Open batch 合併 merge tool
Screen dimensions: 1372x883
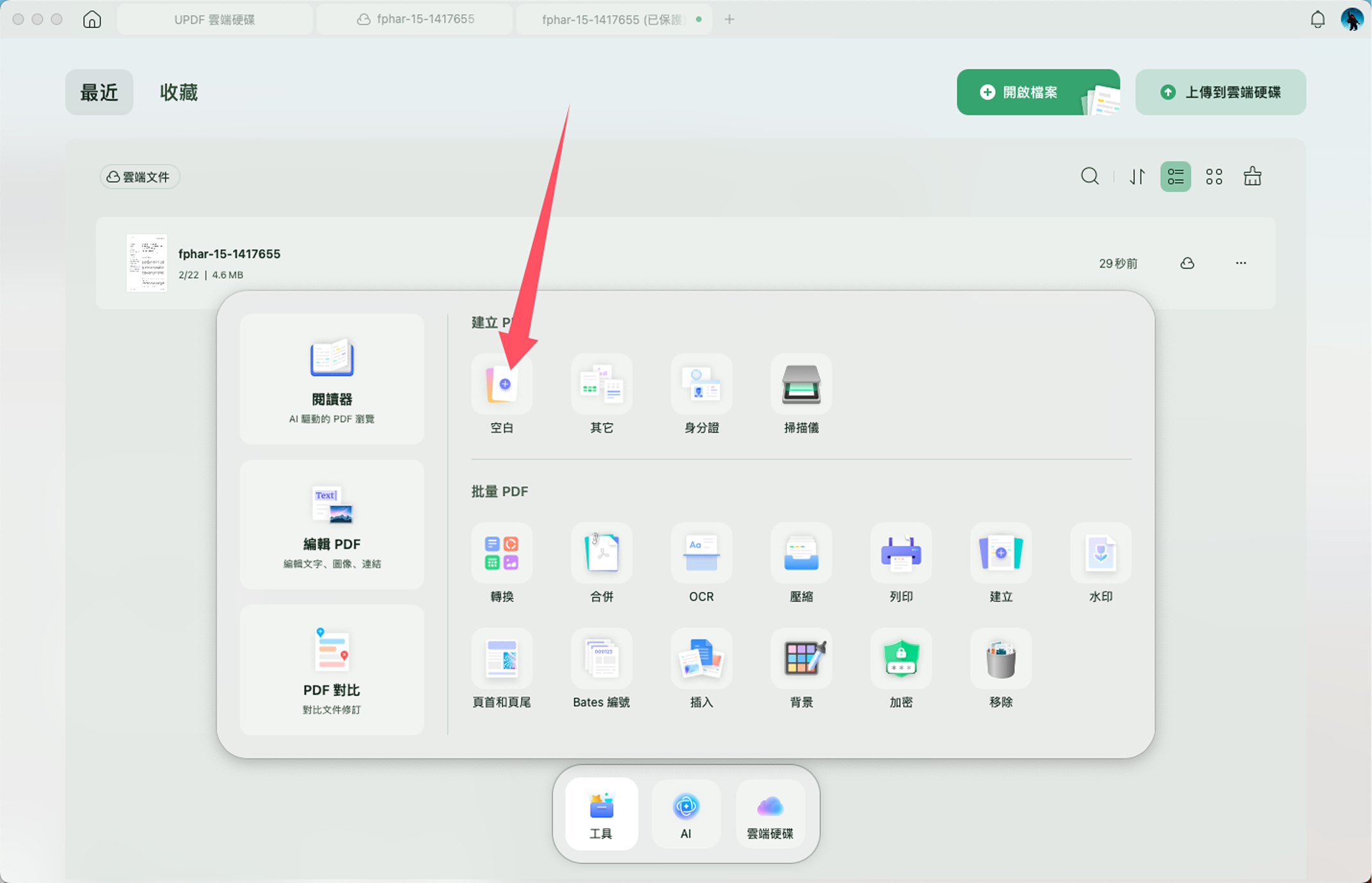click(602, 553)
